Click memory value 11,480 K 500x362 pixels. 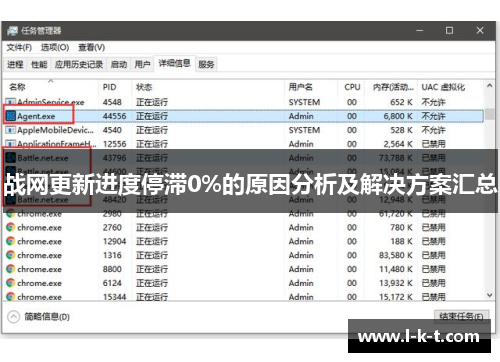396,269
